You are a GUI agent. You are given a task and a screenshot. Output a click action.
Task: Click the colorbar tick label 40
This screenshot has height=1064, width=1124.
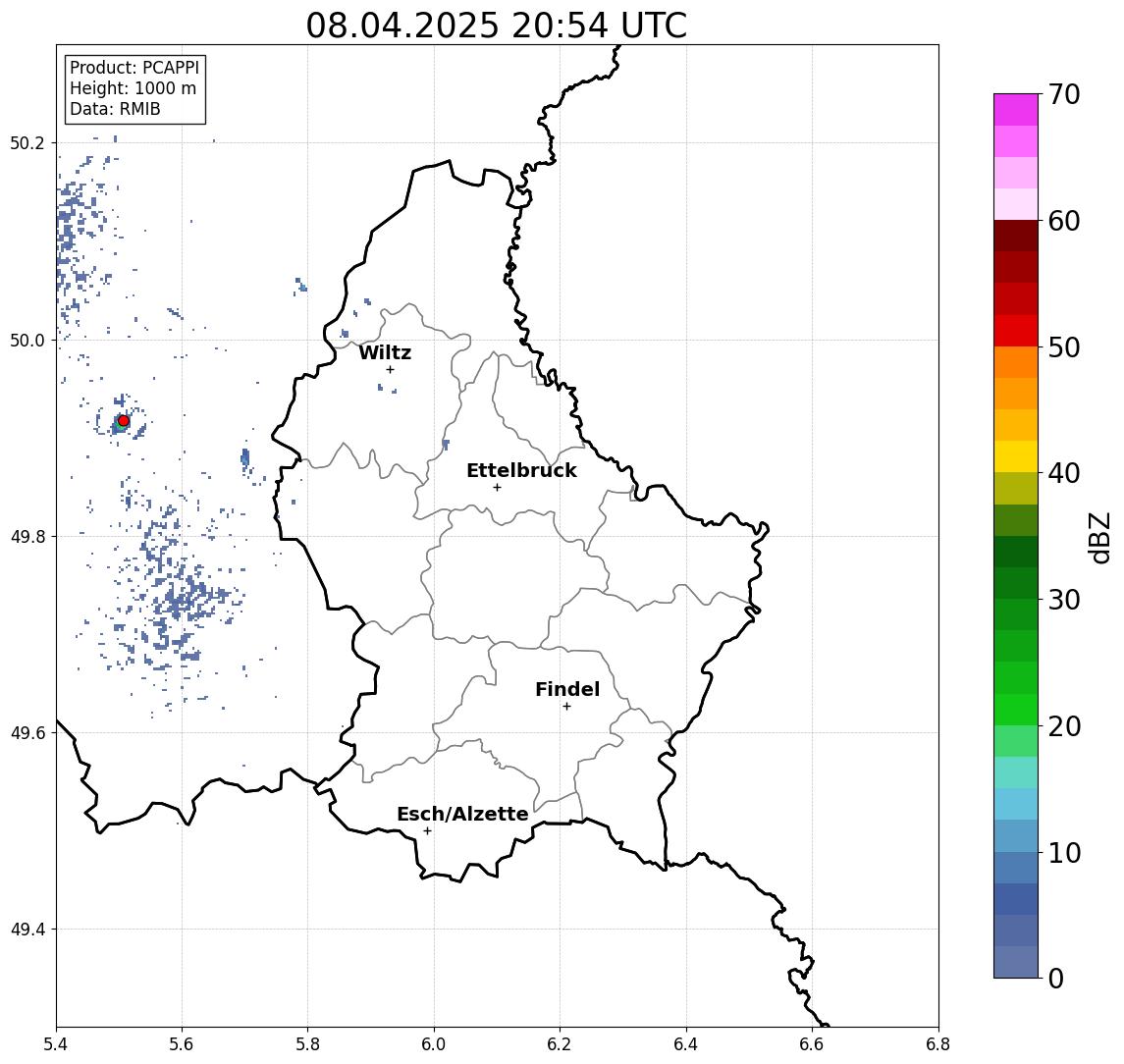(1064, 473)
